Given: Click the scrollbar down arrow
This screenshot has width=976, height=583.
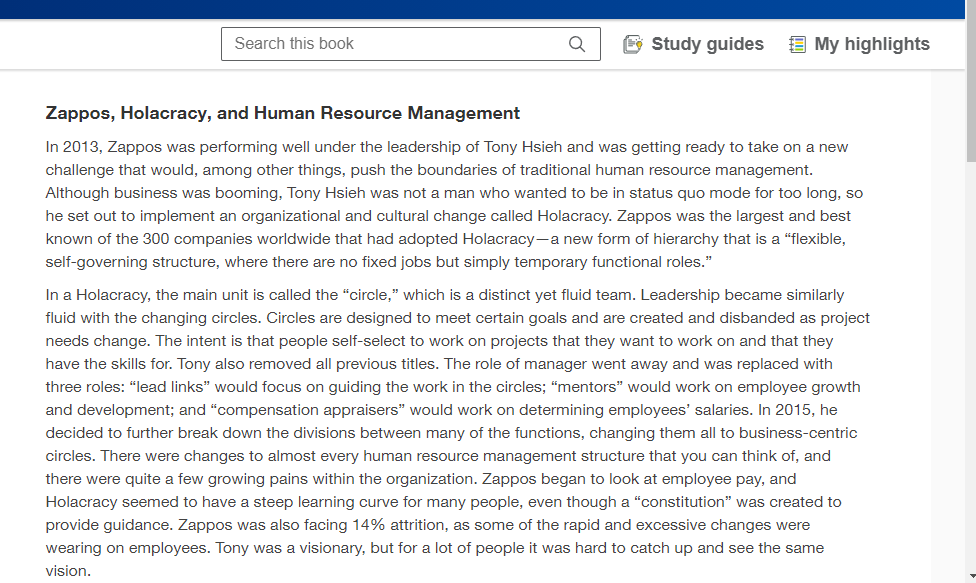Looking at the screenshot, I should tap(970, 577).
